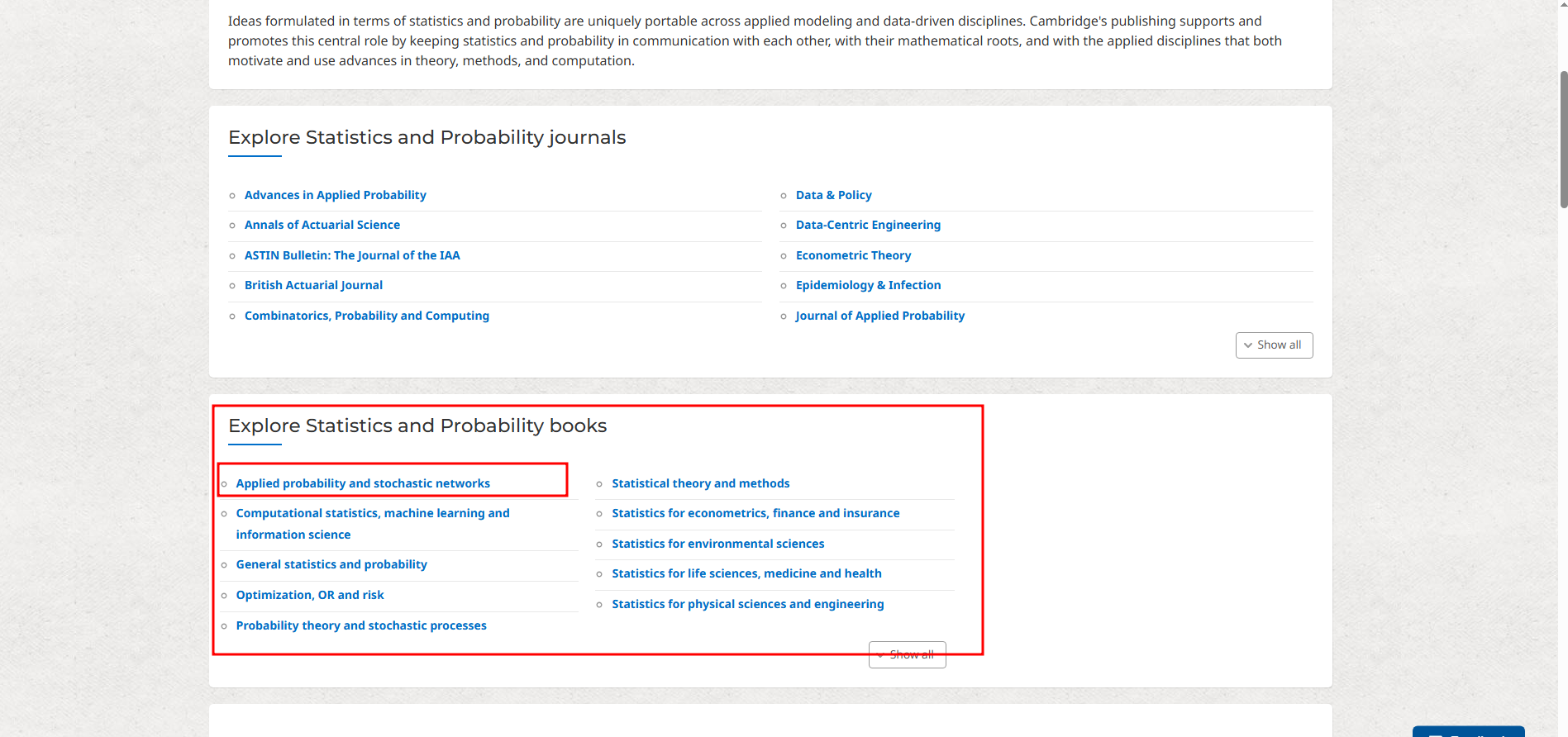Expand journals list with Show all
Screen dimensions: 1568x737
point(1274,345)
